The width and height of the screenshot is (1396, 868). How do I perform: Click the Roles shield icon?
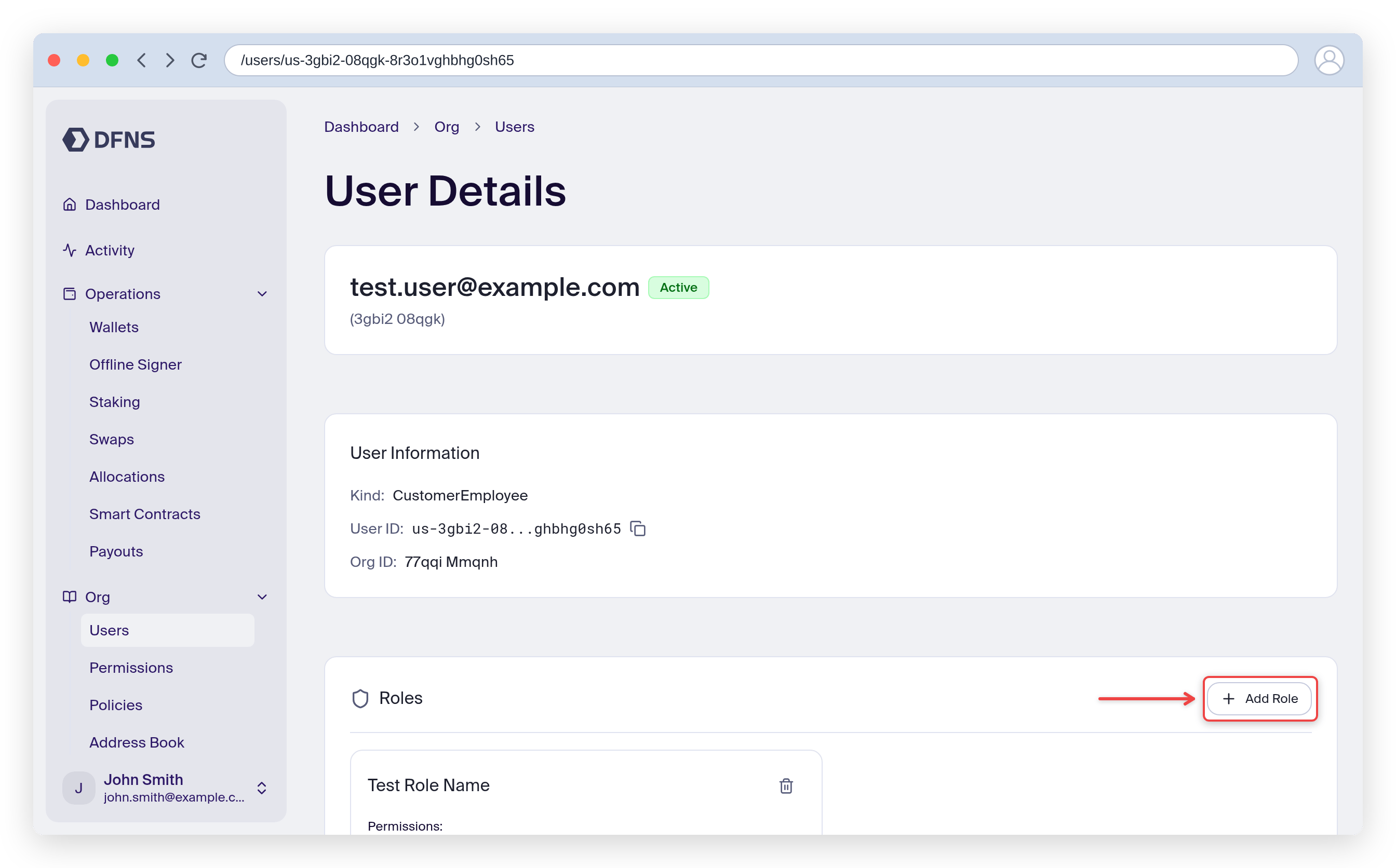coord(360,699)
